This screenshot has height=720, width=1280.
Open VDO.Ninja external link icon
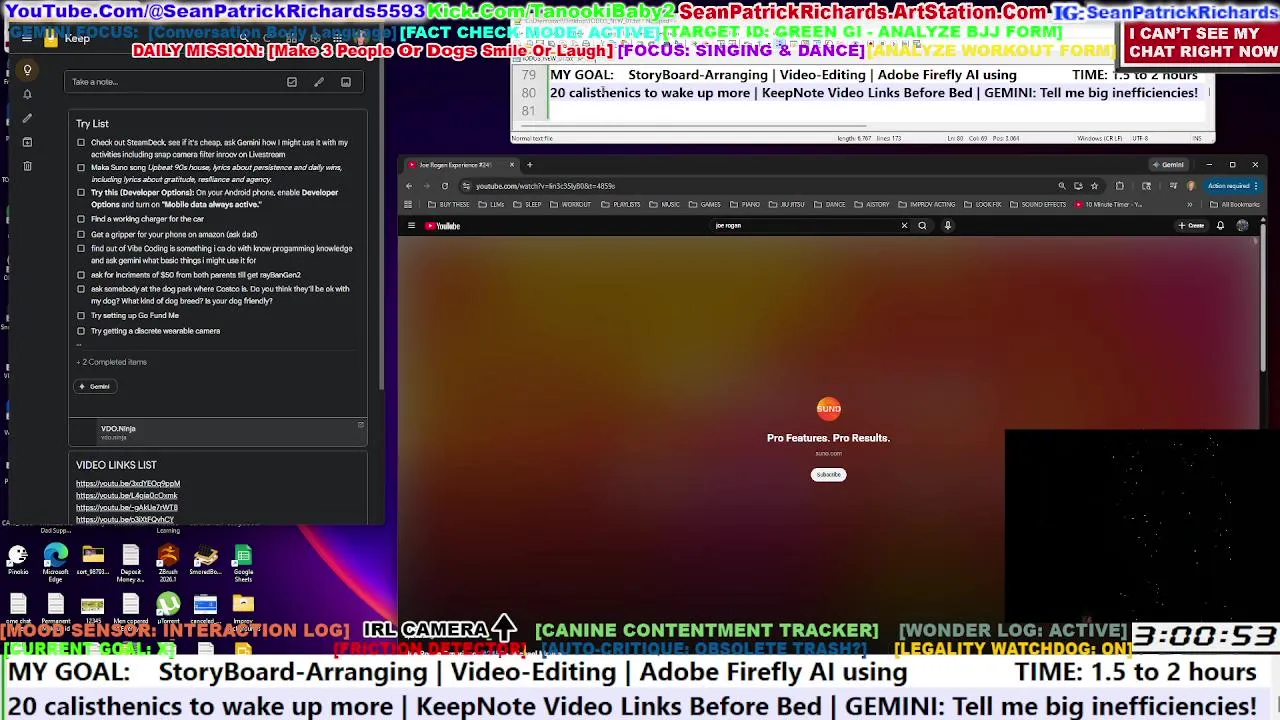click(361, 426)
